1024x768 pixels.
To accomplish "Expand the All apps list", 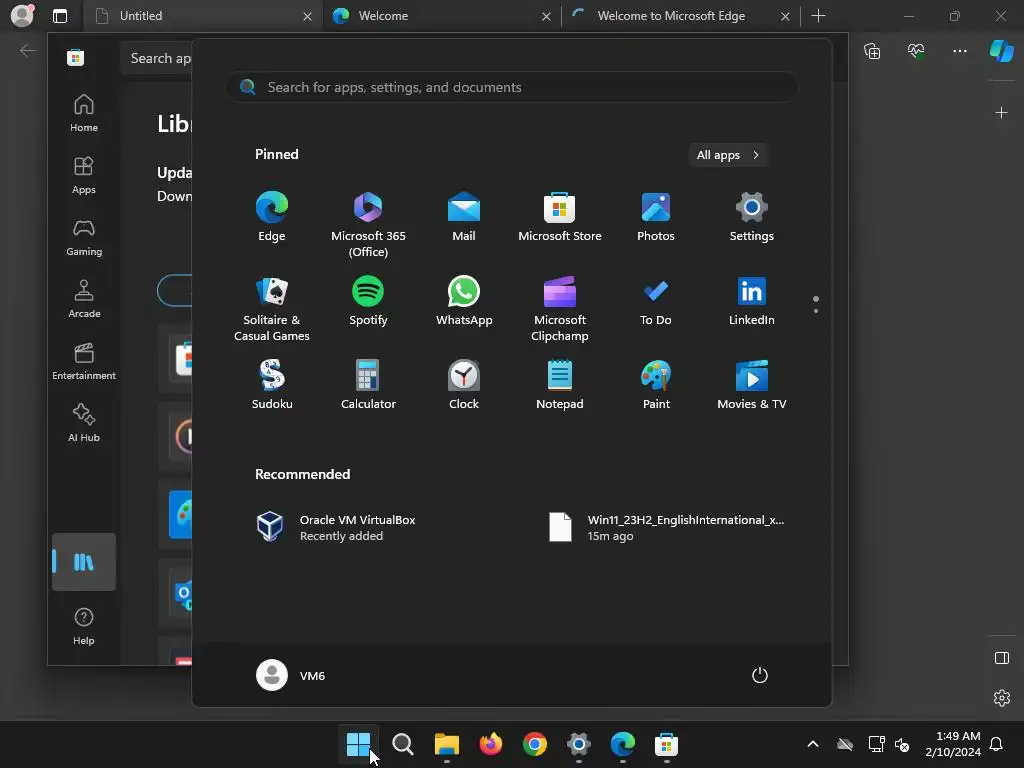I will click(x=728, y=155).
